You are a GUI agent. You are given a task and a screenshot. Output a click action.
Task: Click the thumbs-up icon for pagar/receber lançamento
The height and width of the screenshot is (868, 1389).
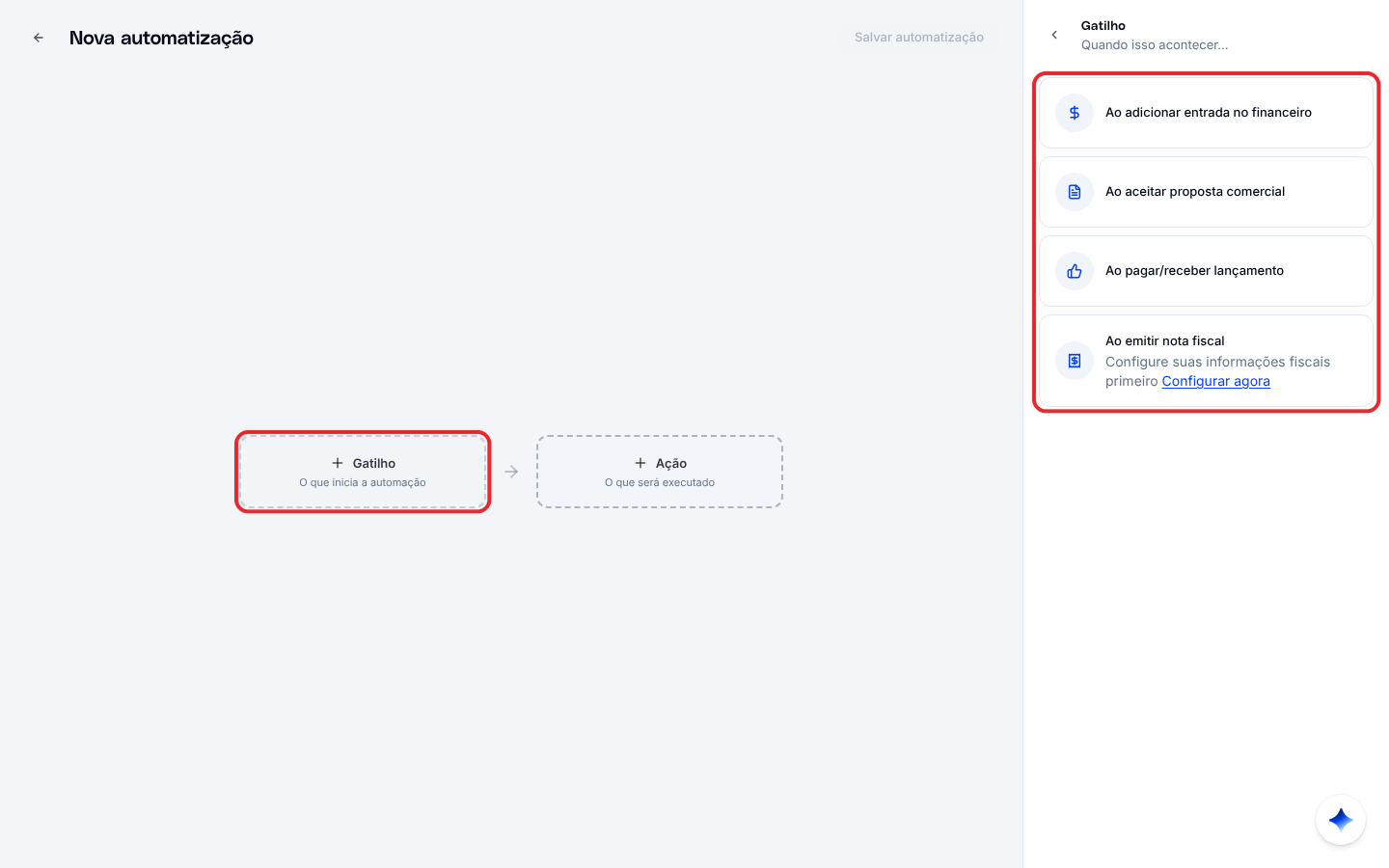coord(1075,271)
